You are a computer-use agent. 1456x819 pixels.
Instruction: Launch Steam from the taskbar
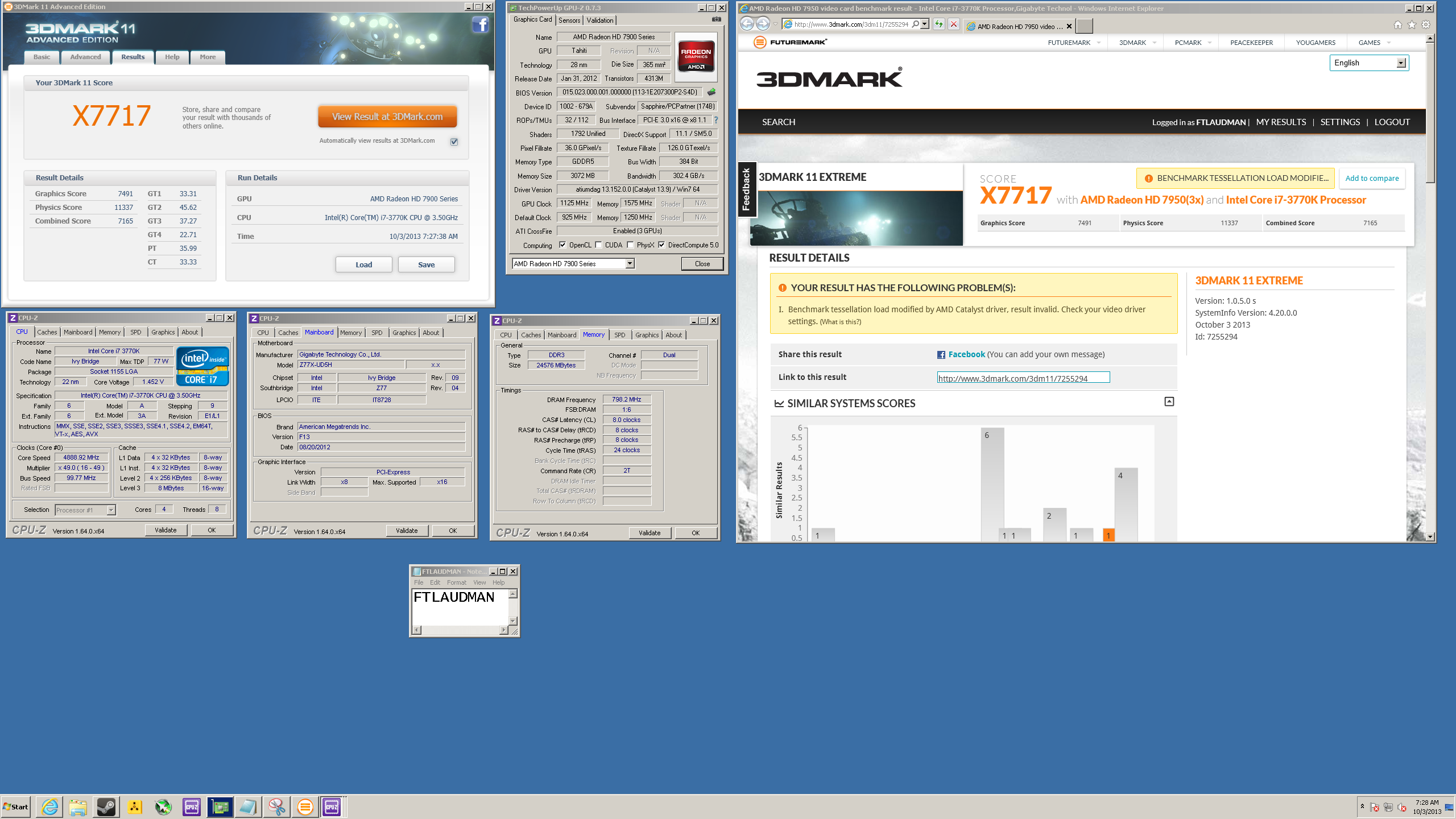[106, 806]
